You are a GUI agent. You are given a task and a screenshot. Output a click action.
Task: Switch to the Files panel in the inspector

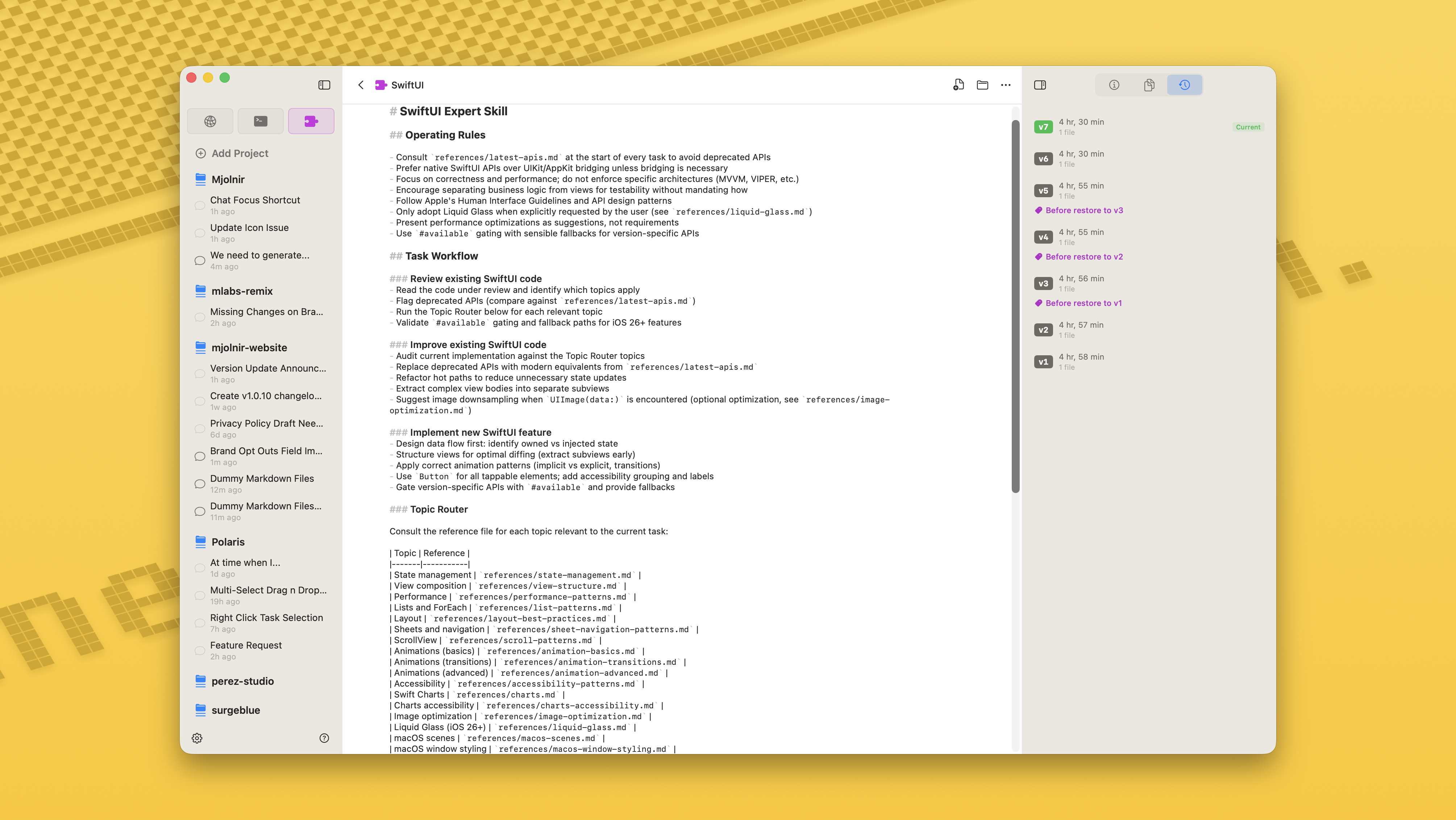[1149, 84]
